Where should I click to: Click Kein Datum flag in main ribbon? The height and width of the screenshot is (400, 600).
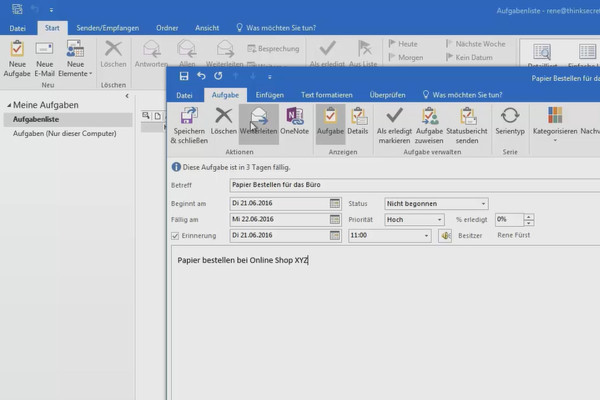click(469, 57)
